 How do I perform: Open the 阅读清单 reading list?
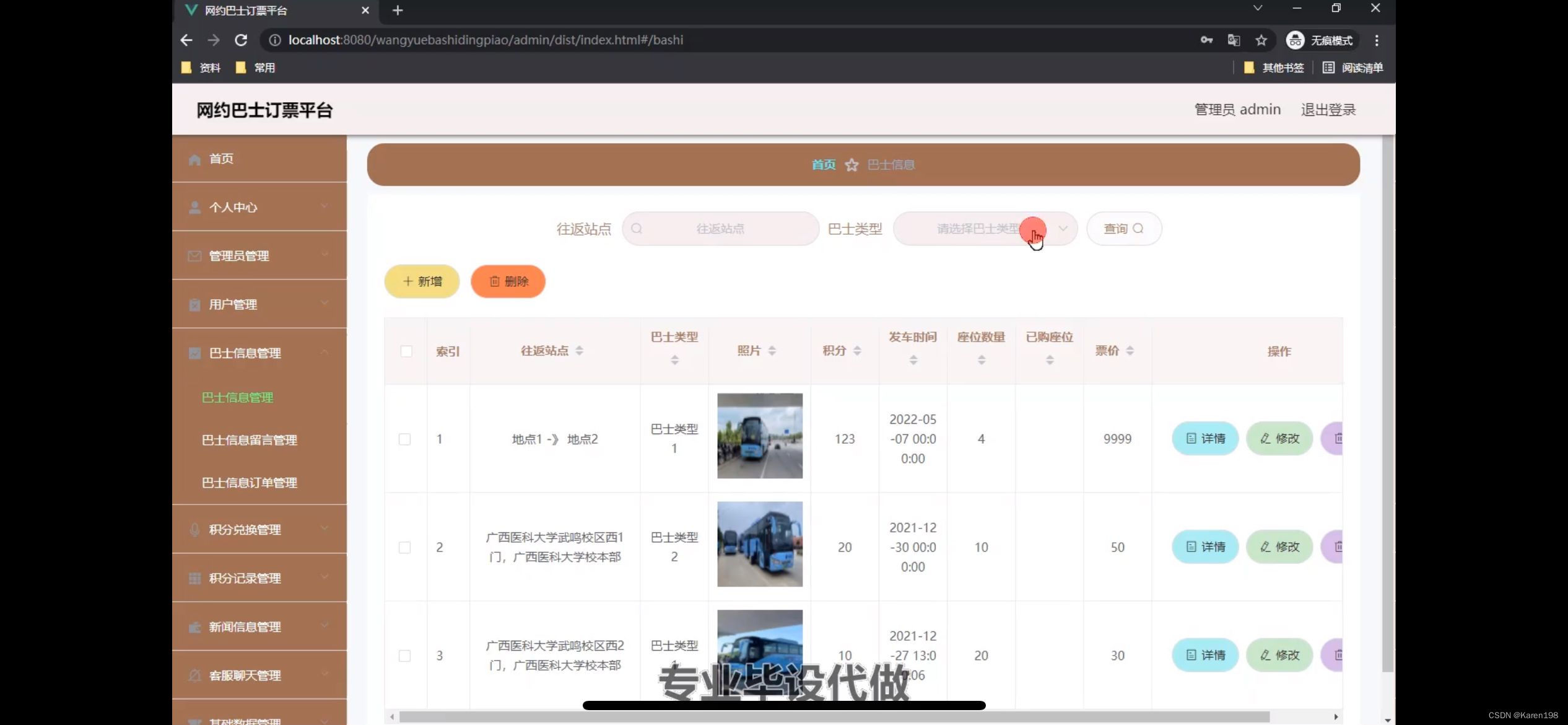1352,68
